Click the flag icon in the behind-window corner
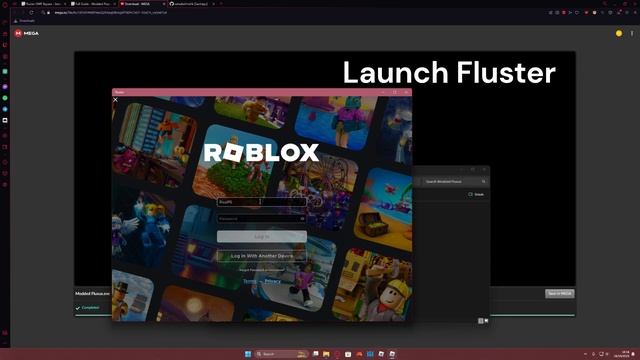The image size is (640, 360). (486, 321)
